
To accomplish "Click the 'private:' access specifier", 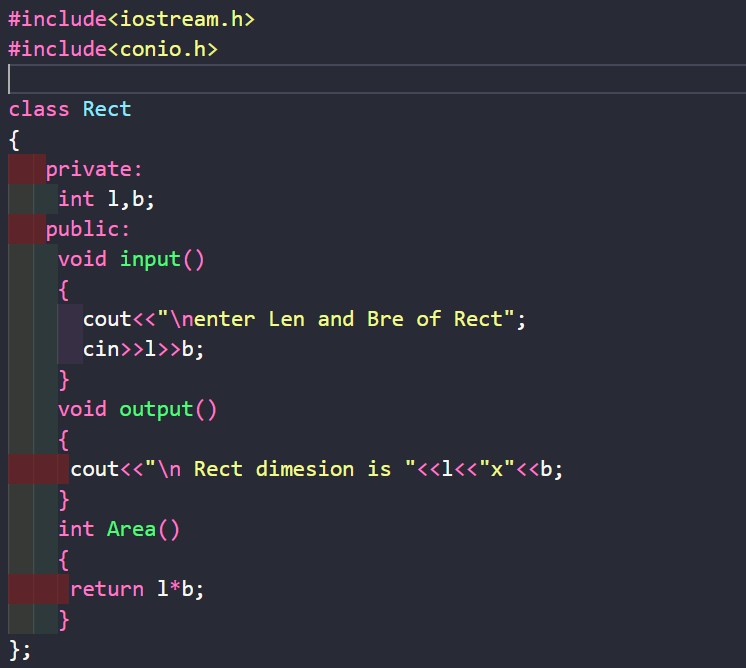I will 94,169.
